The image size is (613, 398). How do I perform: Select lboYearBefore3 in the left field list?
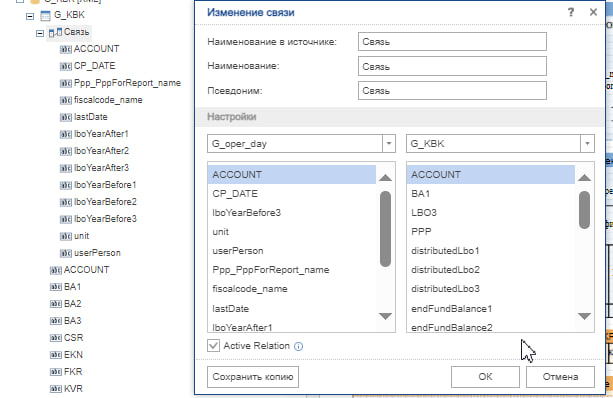coord(292,213)
